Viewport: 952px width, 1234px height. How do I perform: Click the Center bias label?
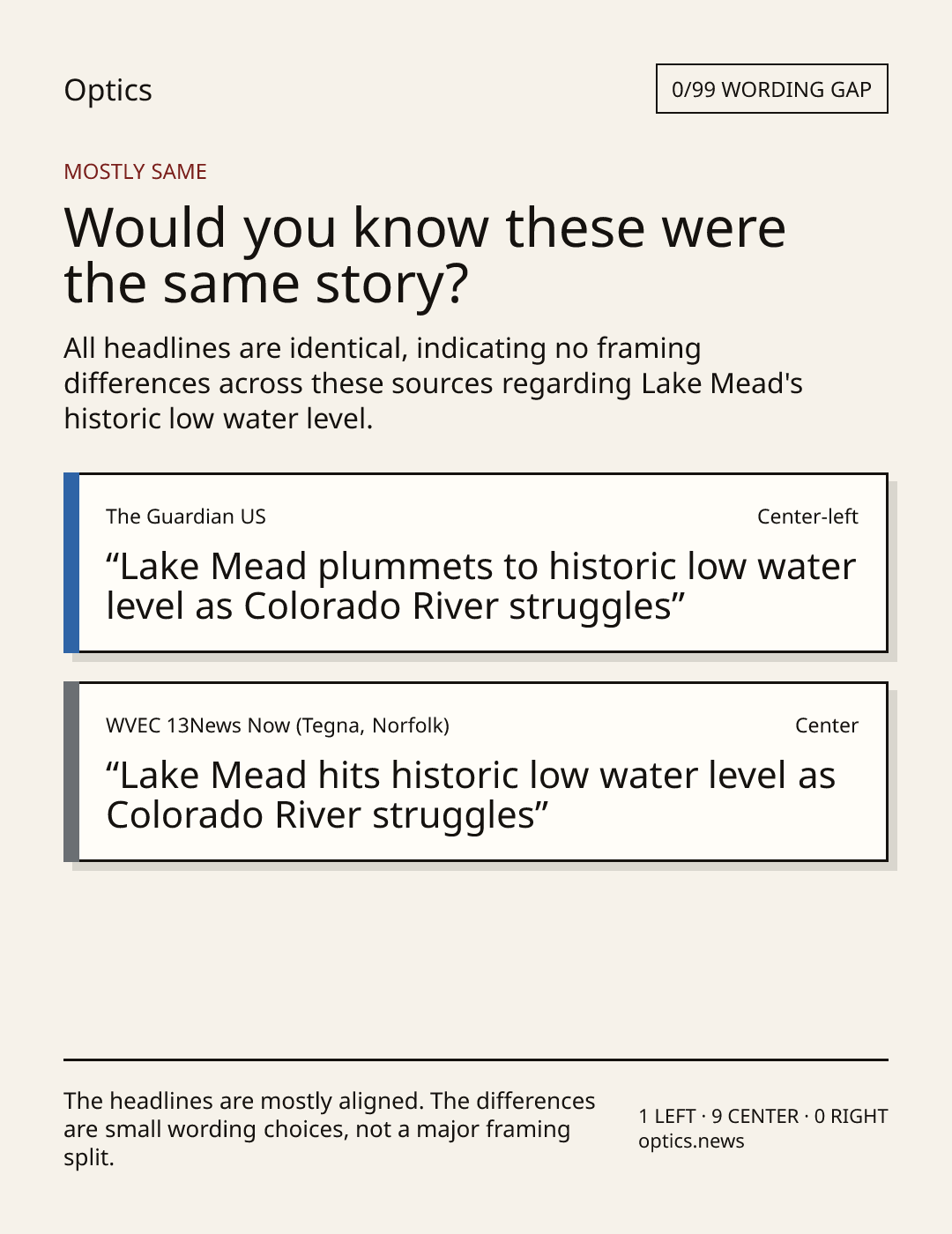click(827, 725)
